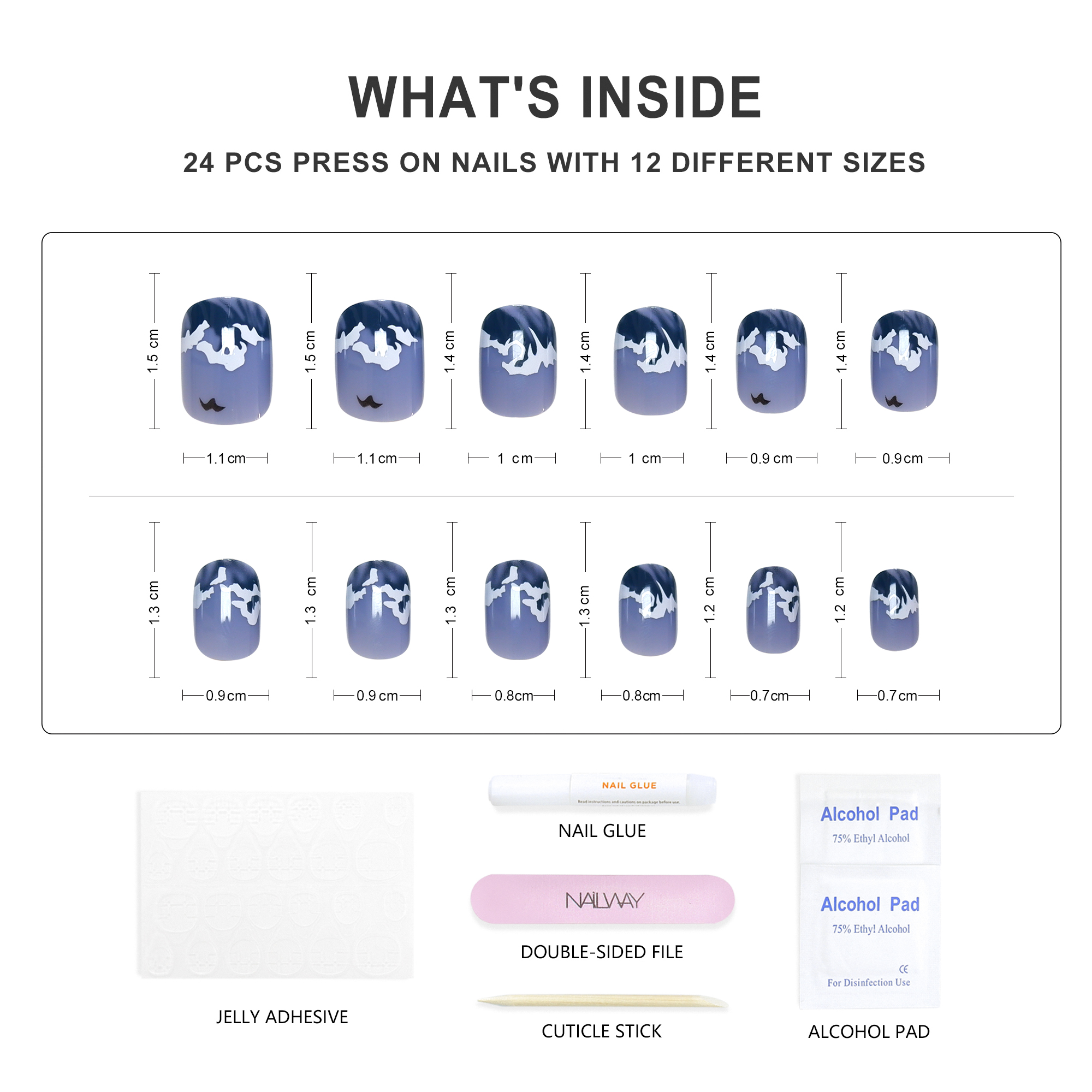Select the jelly adhesive tab sheet
The height and width of the screenshot is (1092, 1092).
(x=276, y=885)
